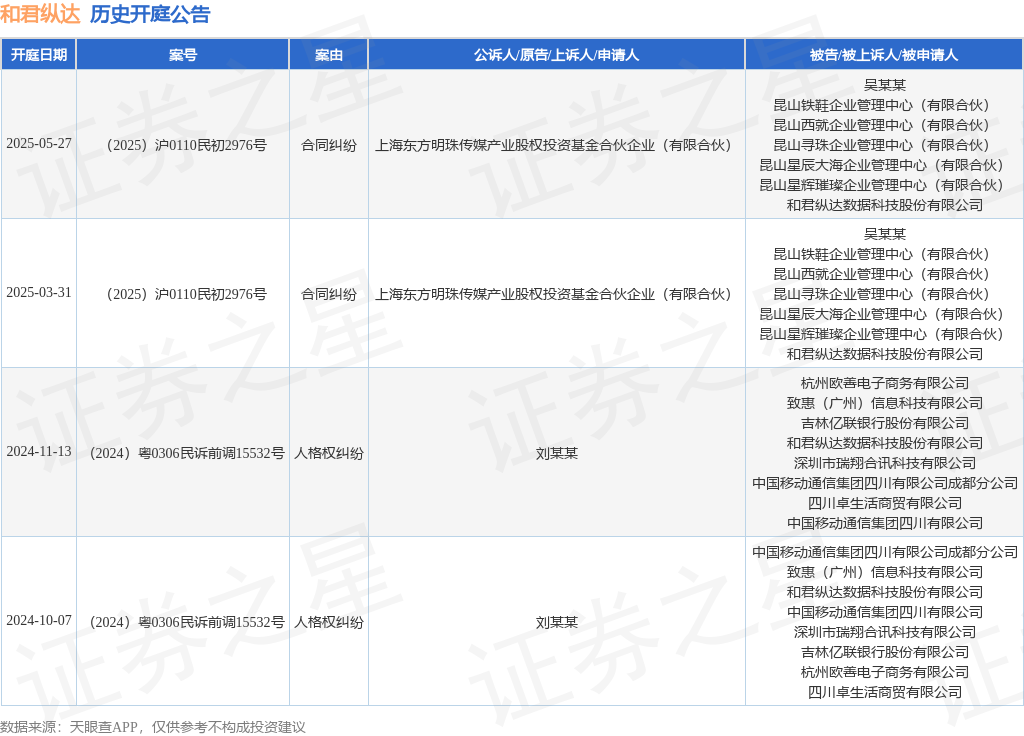Screen dimensions: 1024x736
Task: Click "和君纵达数据科技股份有限公司" in the 2024-11-13 row
Action: coord(884,443)
